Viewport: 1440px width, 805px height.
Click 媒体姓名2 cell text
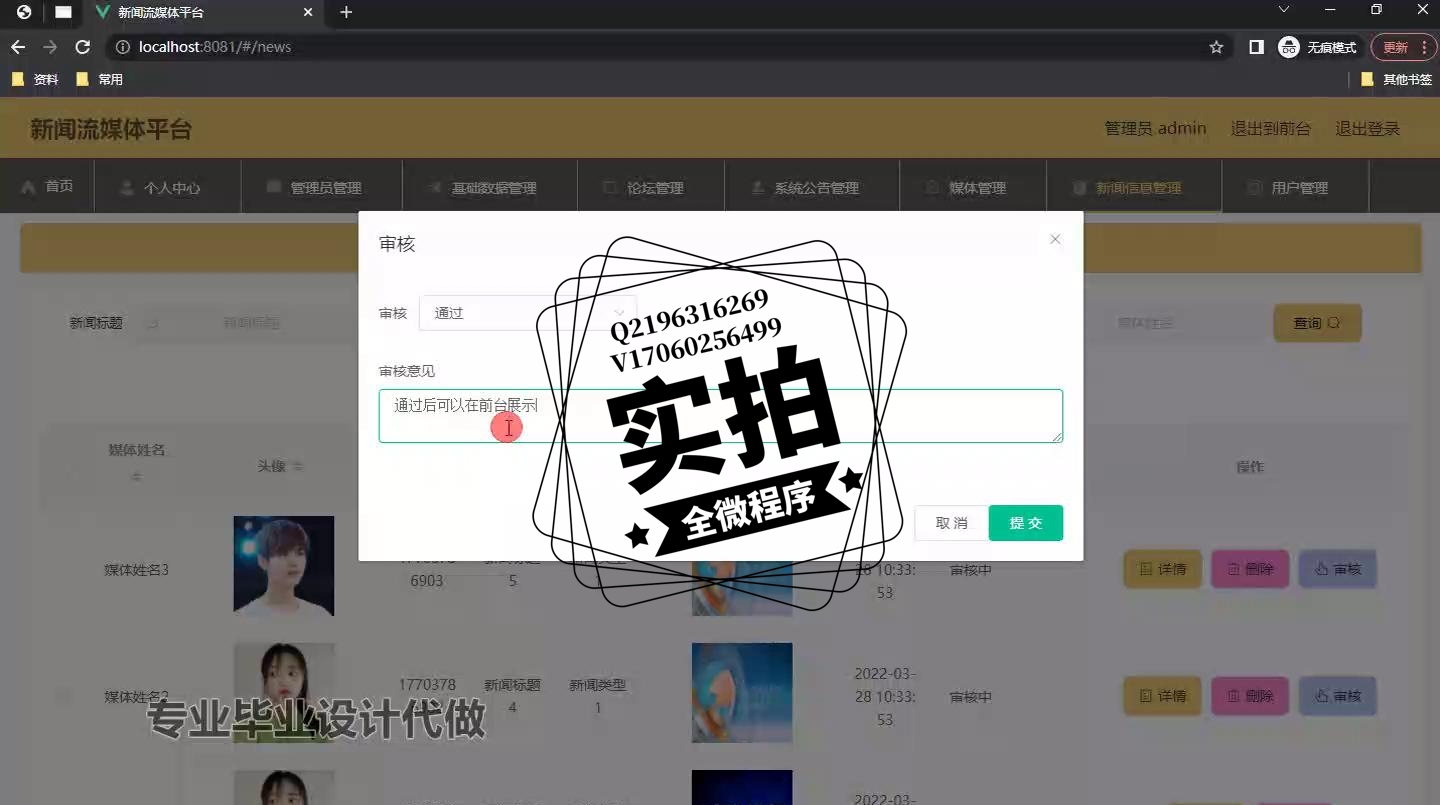click(137, 697)
